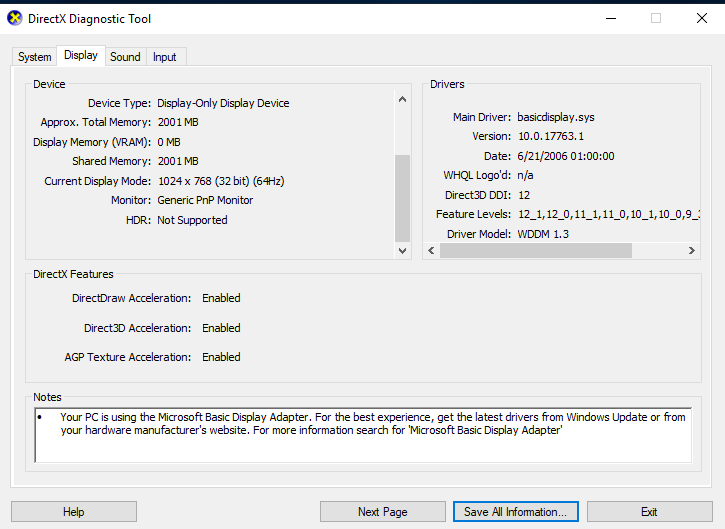Image resolution: width=725 pixels, height=529 pixels.
Task: Click the Drivers panel horizontal scrollbar thumb
Action: click(536, 251)
